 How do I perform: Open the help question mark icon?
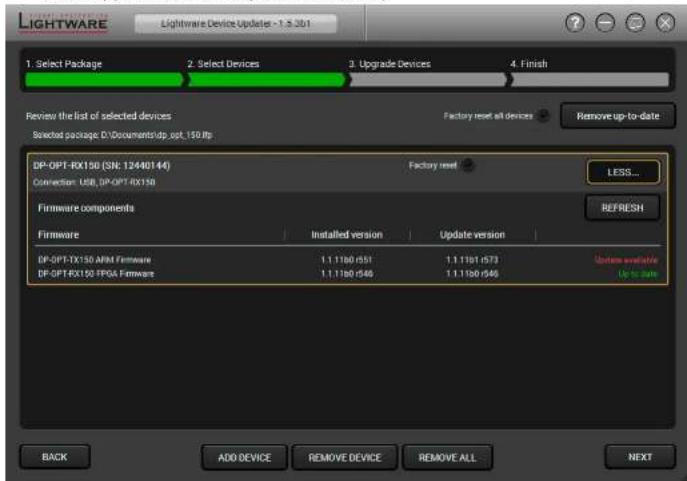[x=574, y=23]
